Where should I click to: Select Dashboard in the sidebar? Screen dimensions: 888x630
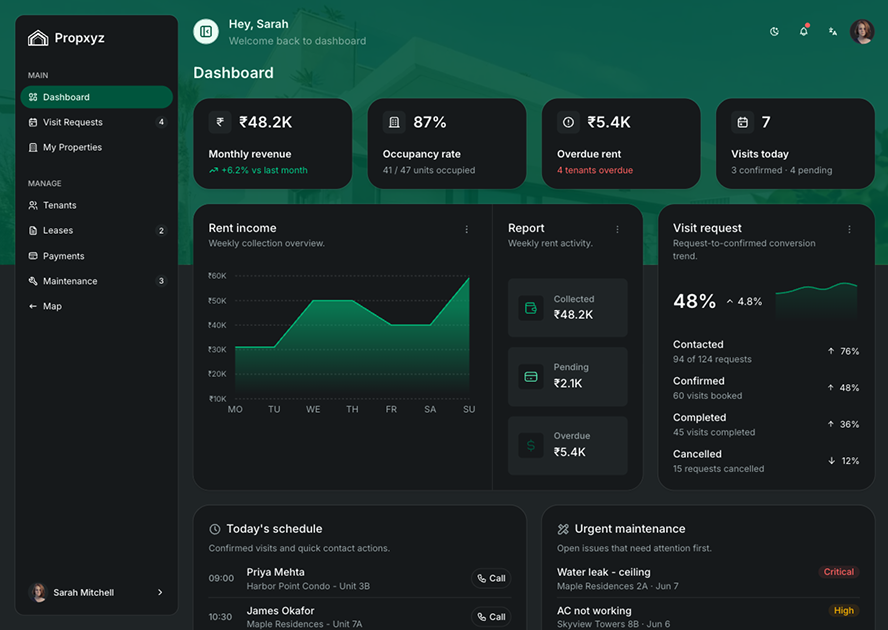(x=97, y=97)
